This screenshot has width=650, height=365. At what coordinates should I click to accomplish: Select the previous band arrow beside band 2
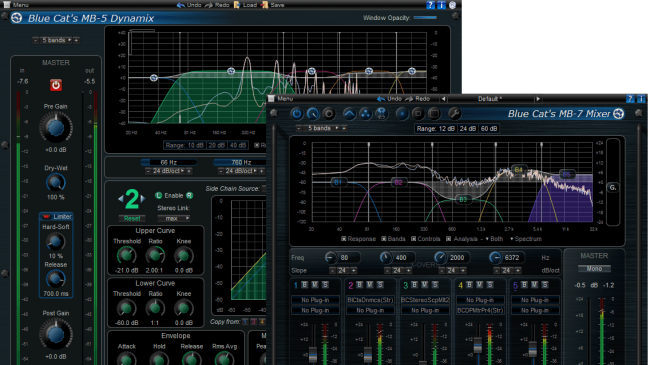pos(121,199)
